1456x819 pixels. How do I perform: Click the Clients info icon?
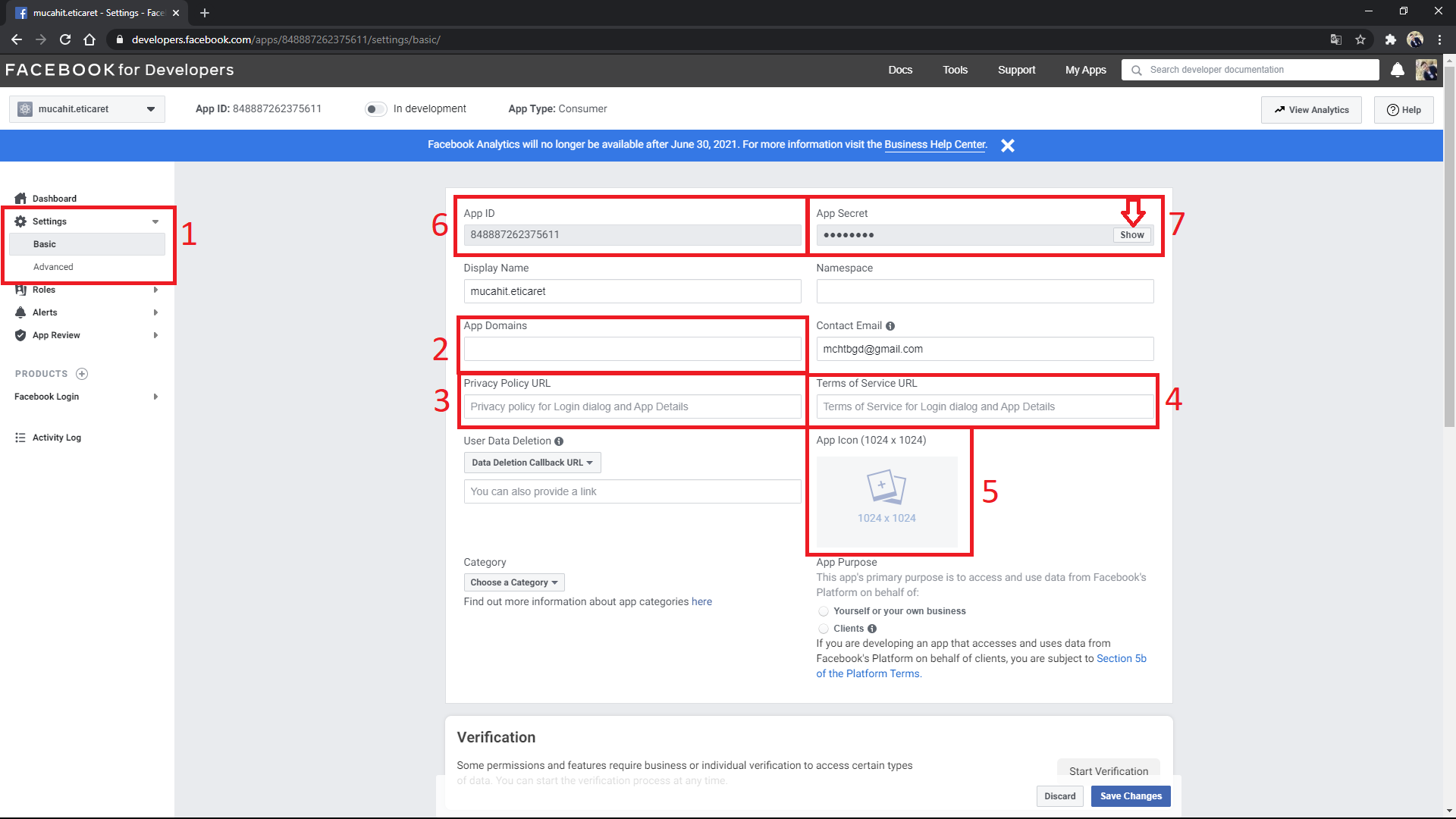tap(872, 629)
